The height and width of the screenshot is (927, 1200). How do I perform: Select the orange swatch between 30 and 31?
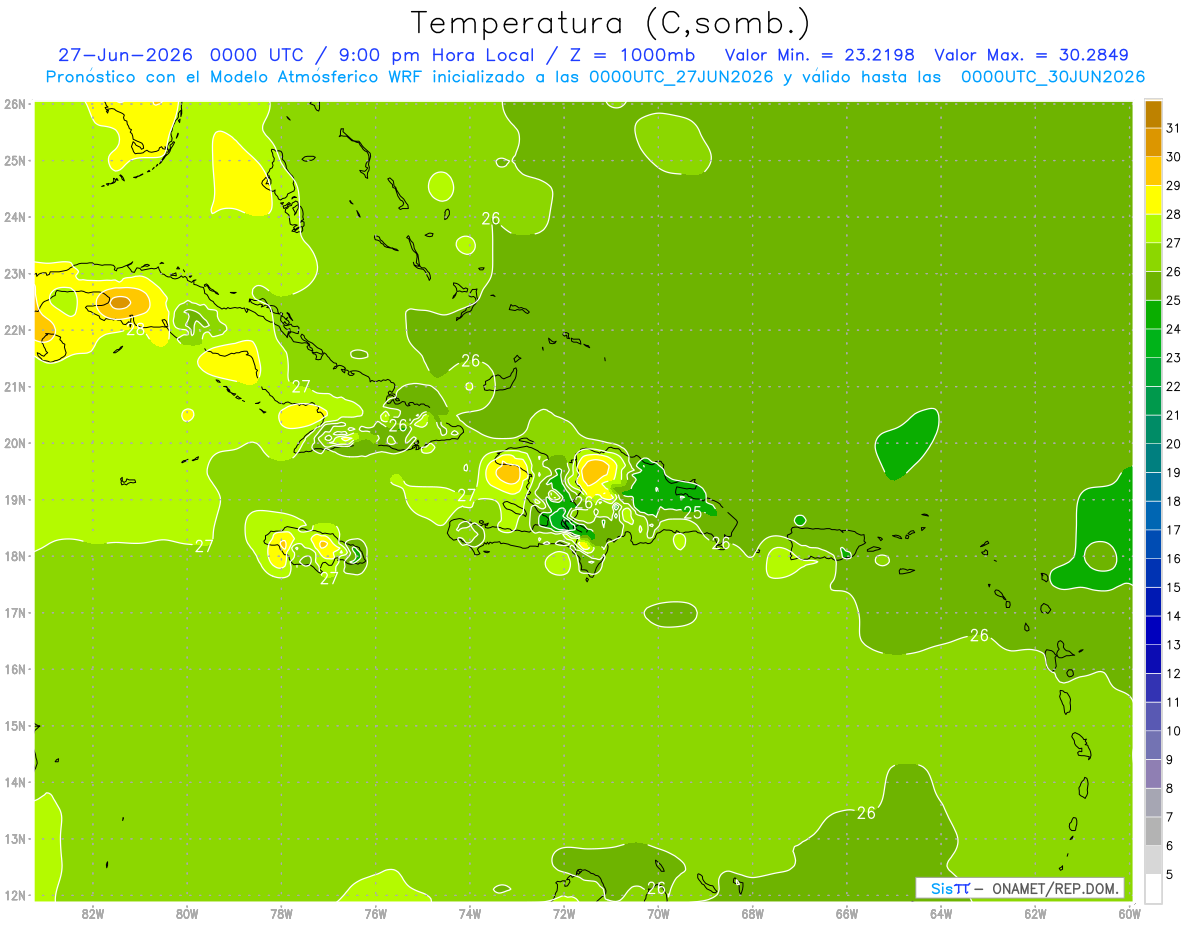(x=1153, y=143)
